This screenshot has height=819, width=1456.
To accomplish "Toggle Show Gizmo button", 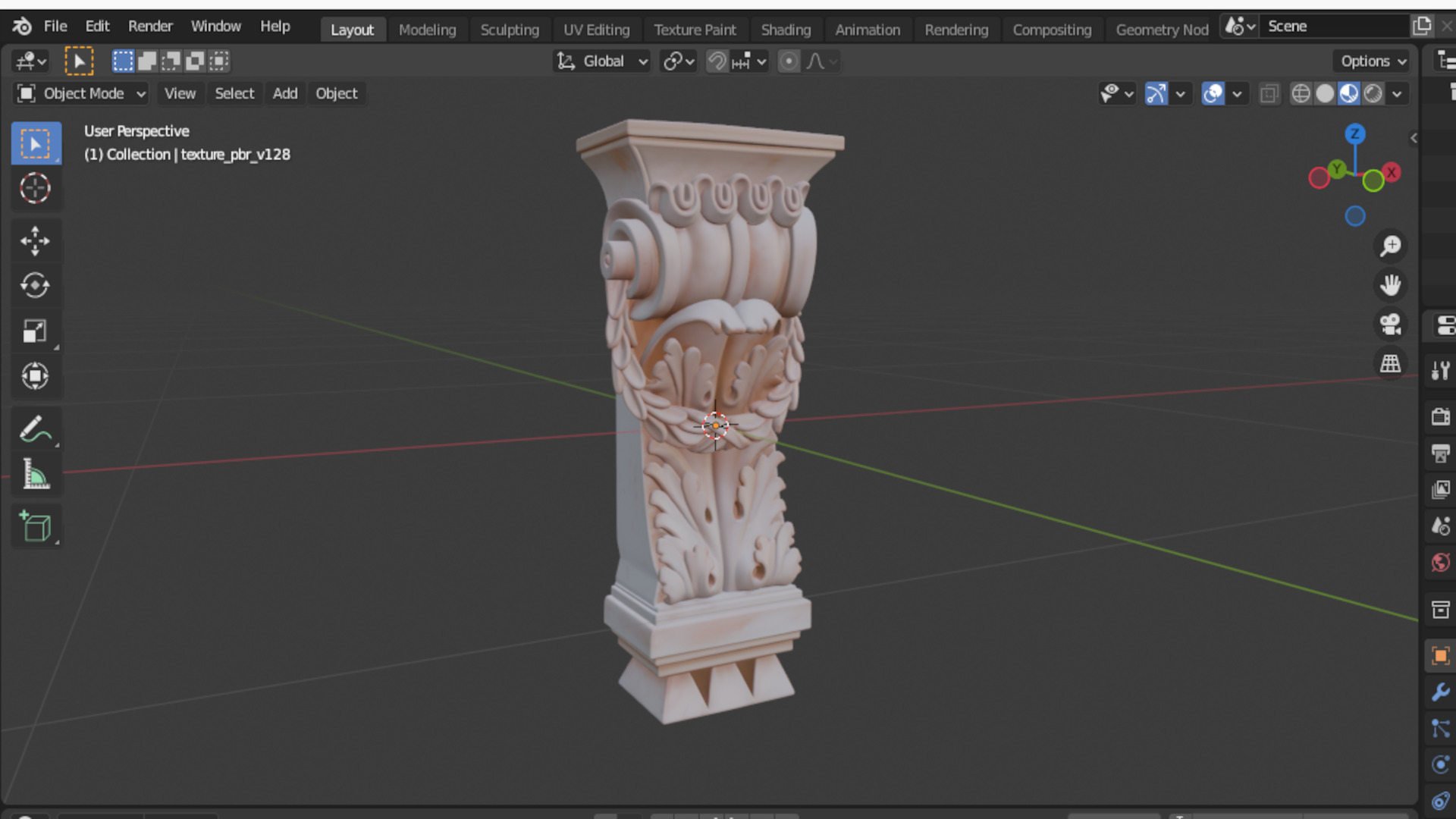I will pyautogui.click(x=1156, y=93).
